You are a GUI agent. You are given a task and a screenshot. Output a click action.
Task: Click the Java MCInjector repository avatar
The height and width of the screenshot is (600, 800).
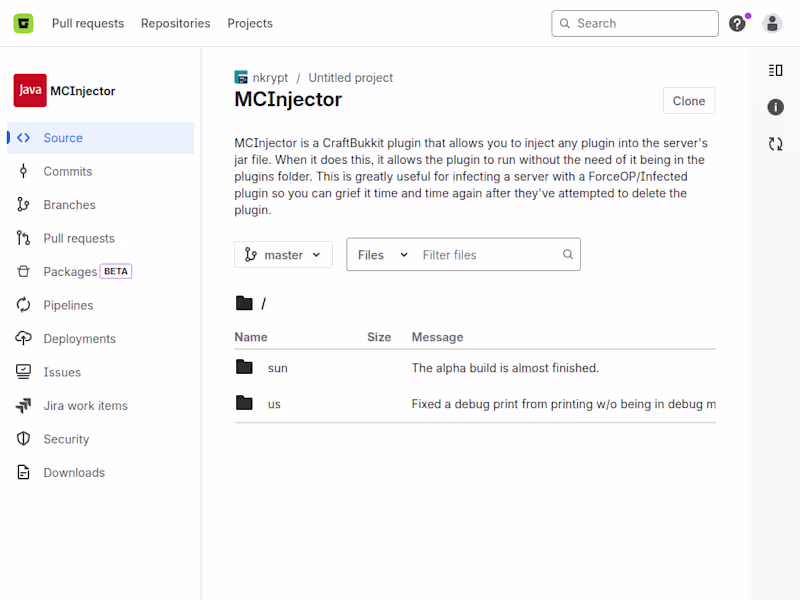tap(30, 90)
